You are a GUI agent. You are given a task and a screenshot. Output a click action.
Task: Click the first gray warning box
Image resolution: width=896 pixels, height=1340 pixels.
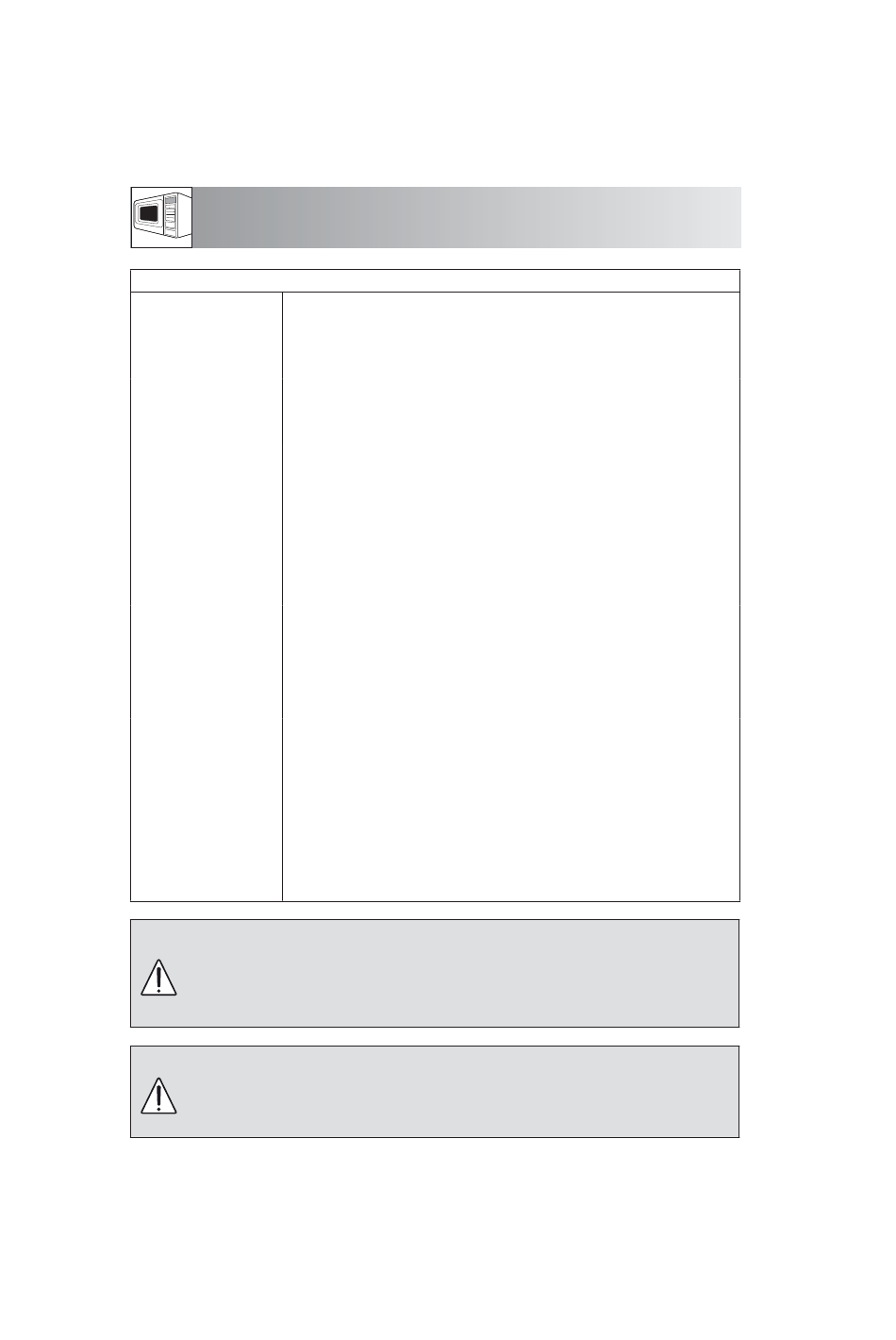tap(435, 973)
